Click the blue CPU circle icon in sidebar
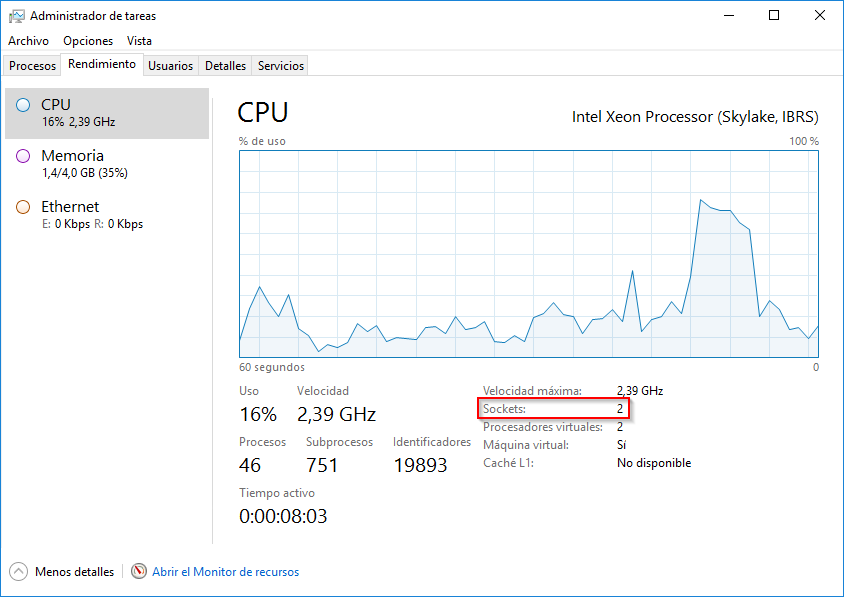The height and width of the screenshot is (597, 844). pyautogui.click(x=23, y=105)
